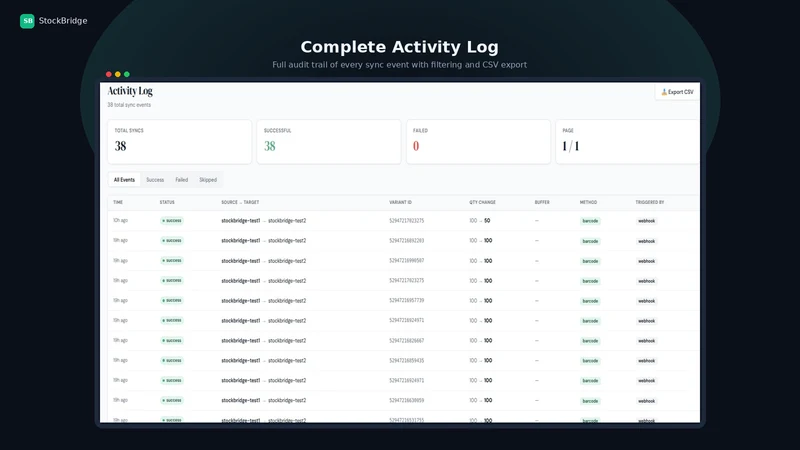Click the VARIANT ID column header
Image resolution: width=800 pixels, height=450 pixels.
pos(401,203)
